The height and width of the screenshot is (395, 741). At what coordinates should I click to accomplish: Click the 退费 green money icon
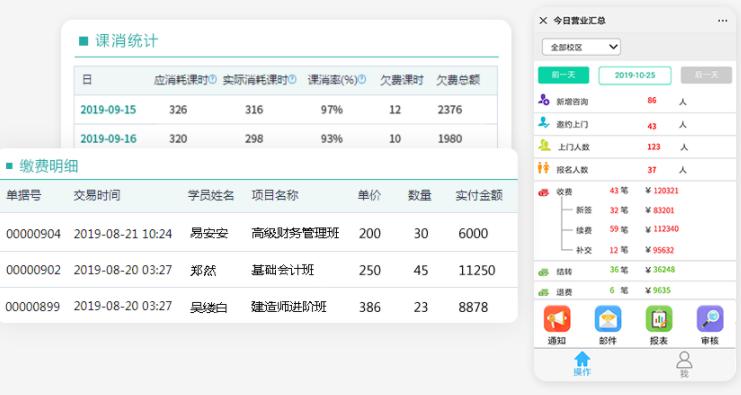(543, 292)
